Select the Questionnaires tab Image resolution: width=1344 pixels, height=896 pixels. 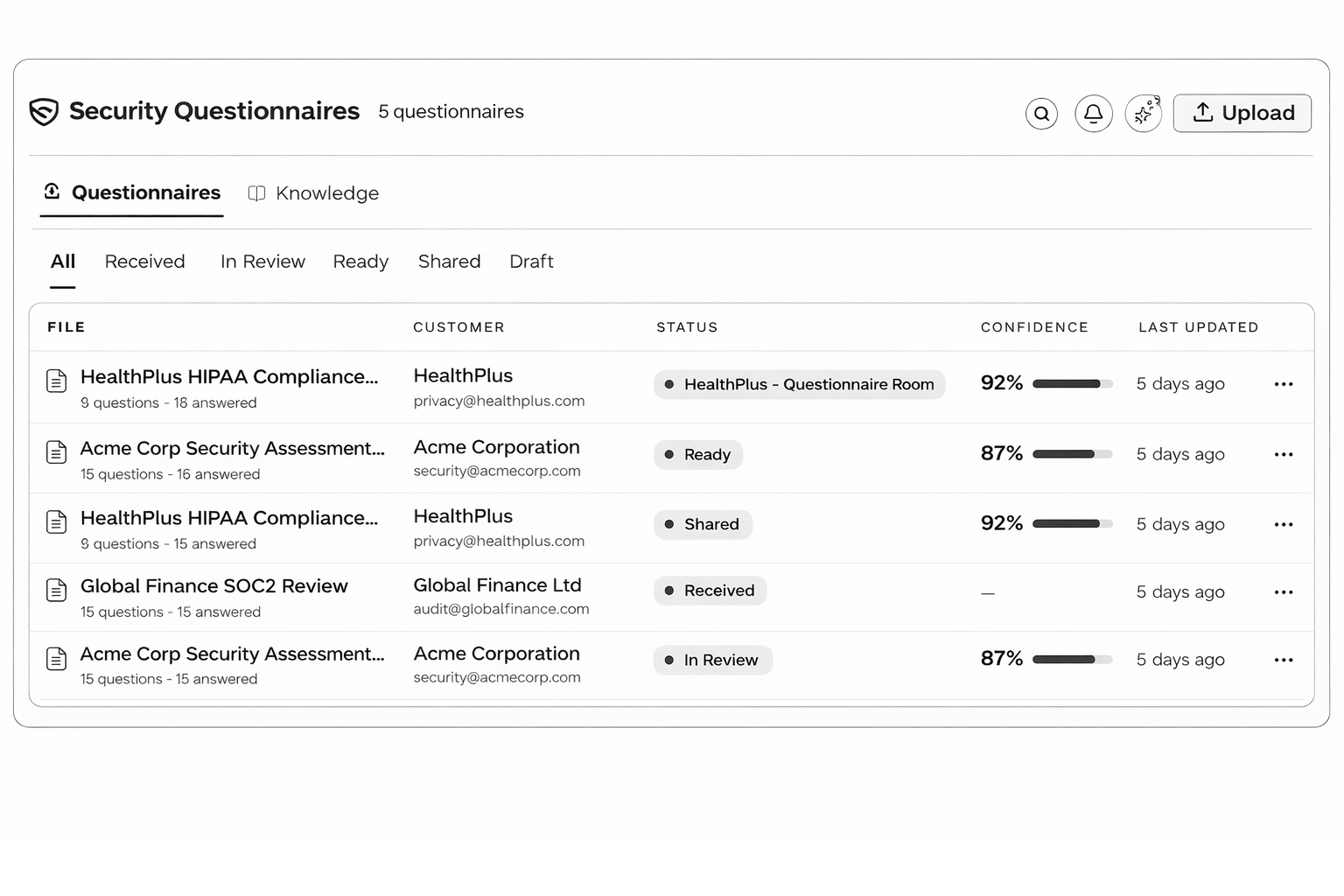click(x=145, y=192)
